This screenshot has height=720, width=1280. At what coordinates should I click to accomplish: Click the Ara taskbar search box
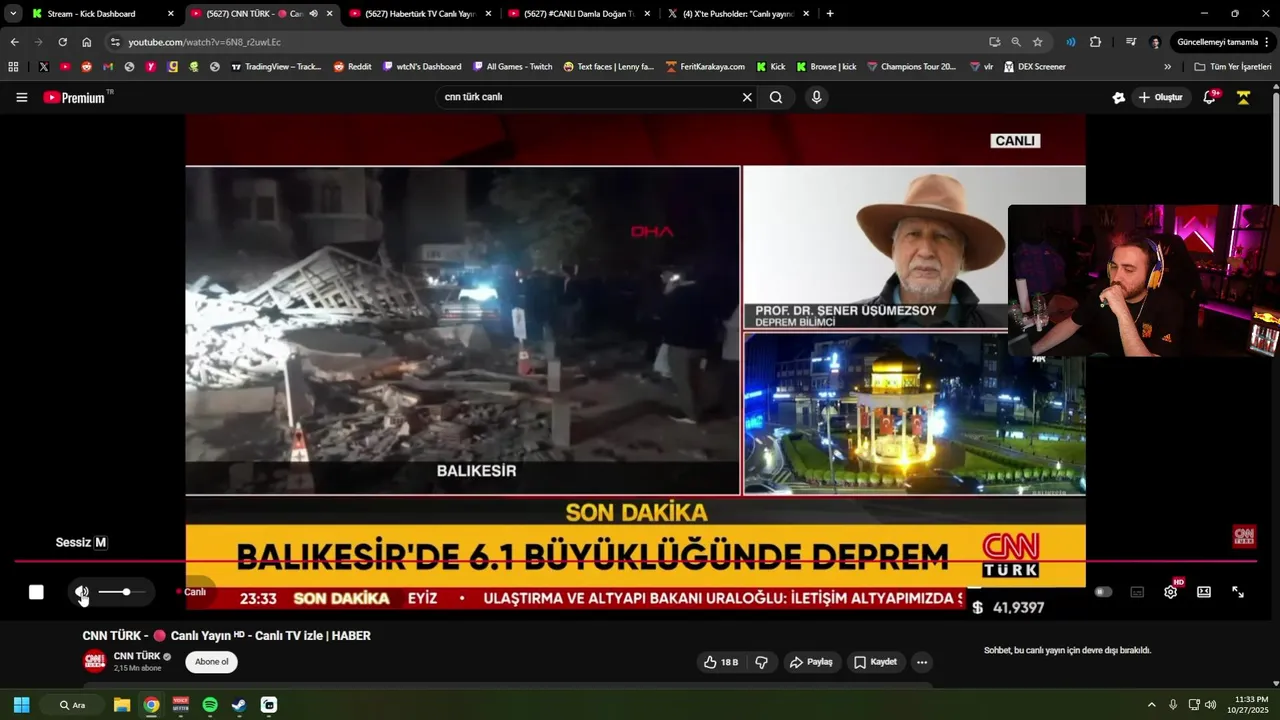(74, 705)
